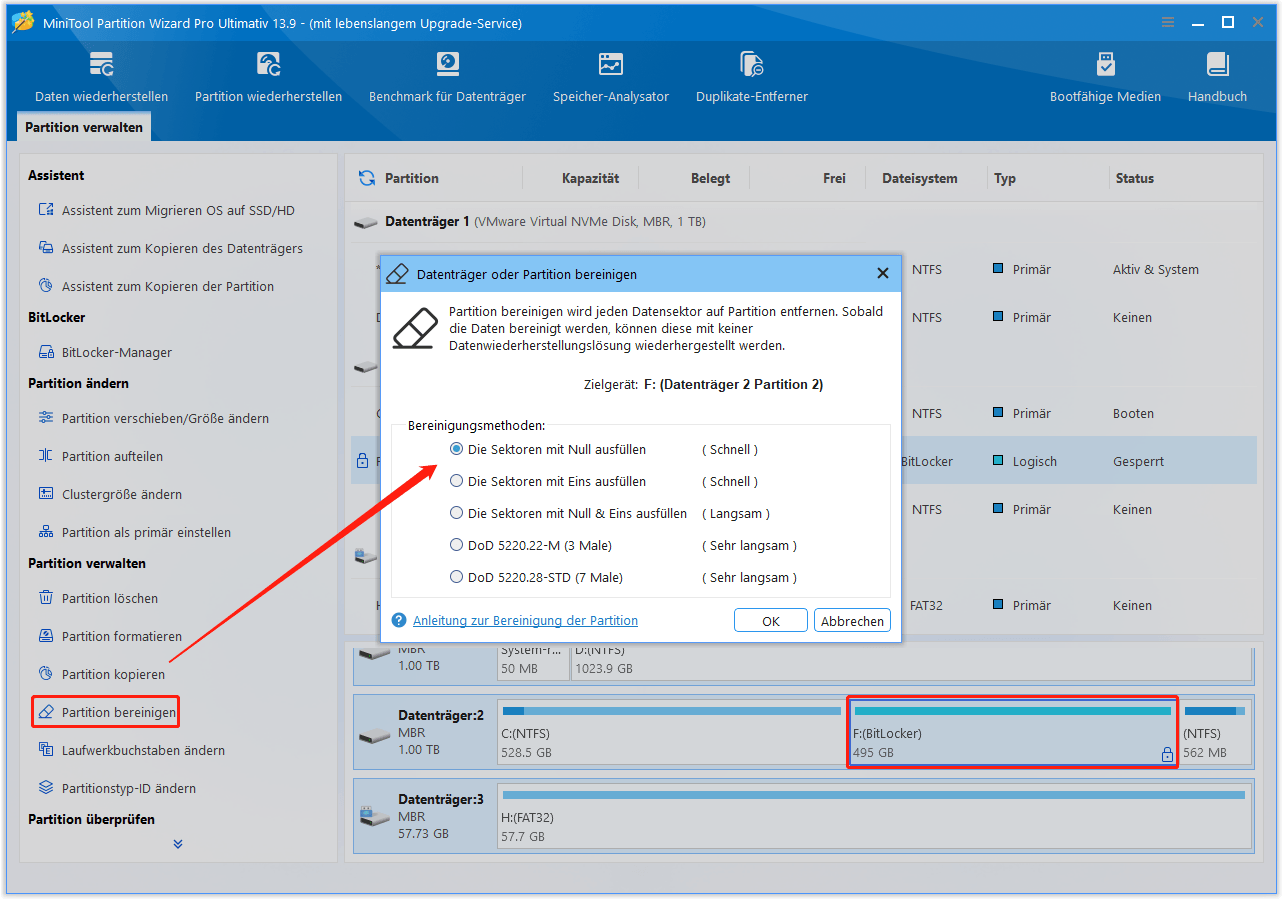This screenshot has height=899, width=1282.
Task: Select Datenträger:3 disk label in map
Action: pos(425,818)
